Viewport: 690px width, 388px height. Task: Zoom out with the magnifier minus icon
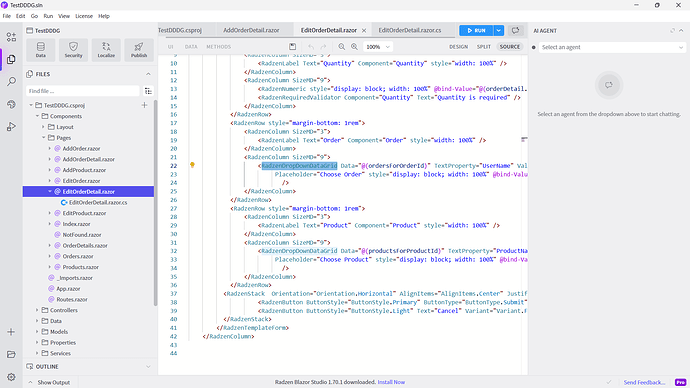pos(342,47)
